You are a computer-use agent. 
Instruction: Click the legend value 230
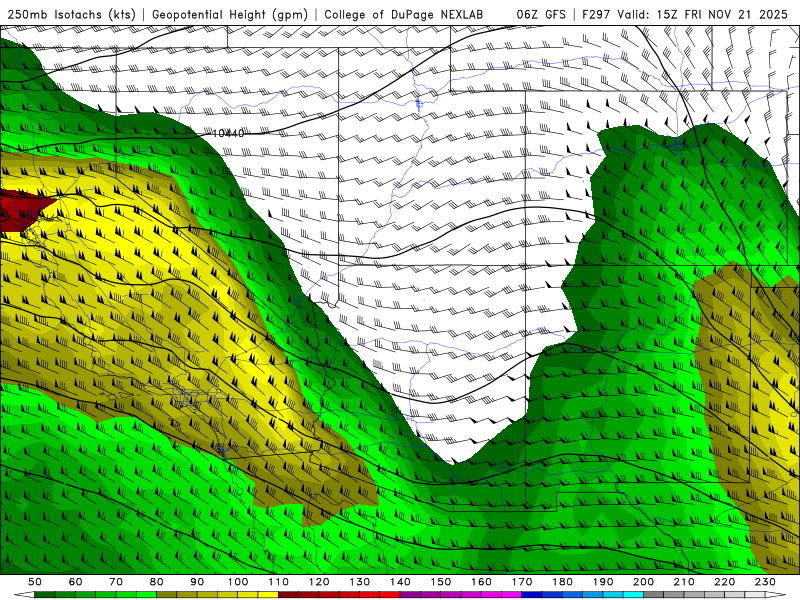click(x=765, y=582)
